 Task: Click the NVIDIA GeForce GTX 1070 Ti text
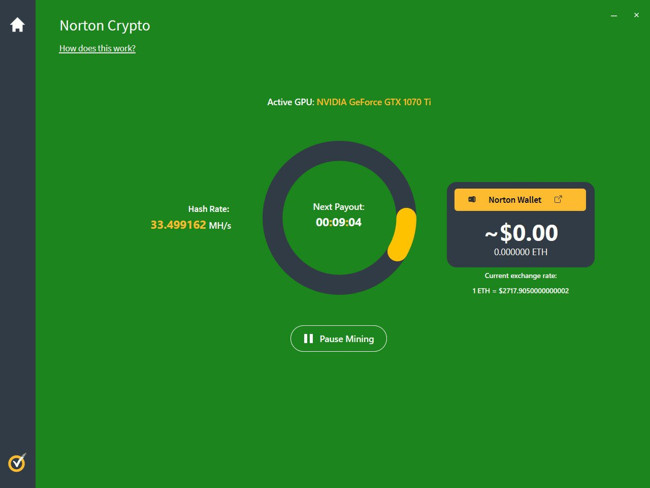click(x=374, y=102)
